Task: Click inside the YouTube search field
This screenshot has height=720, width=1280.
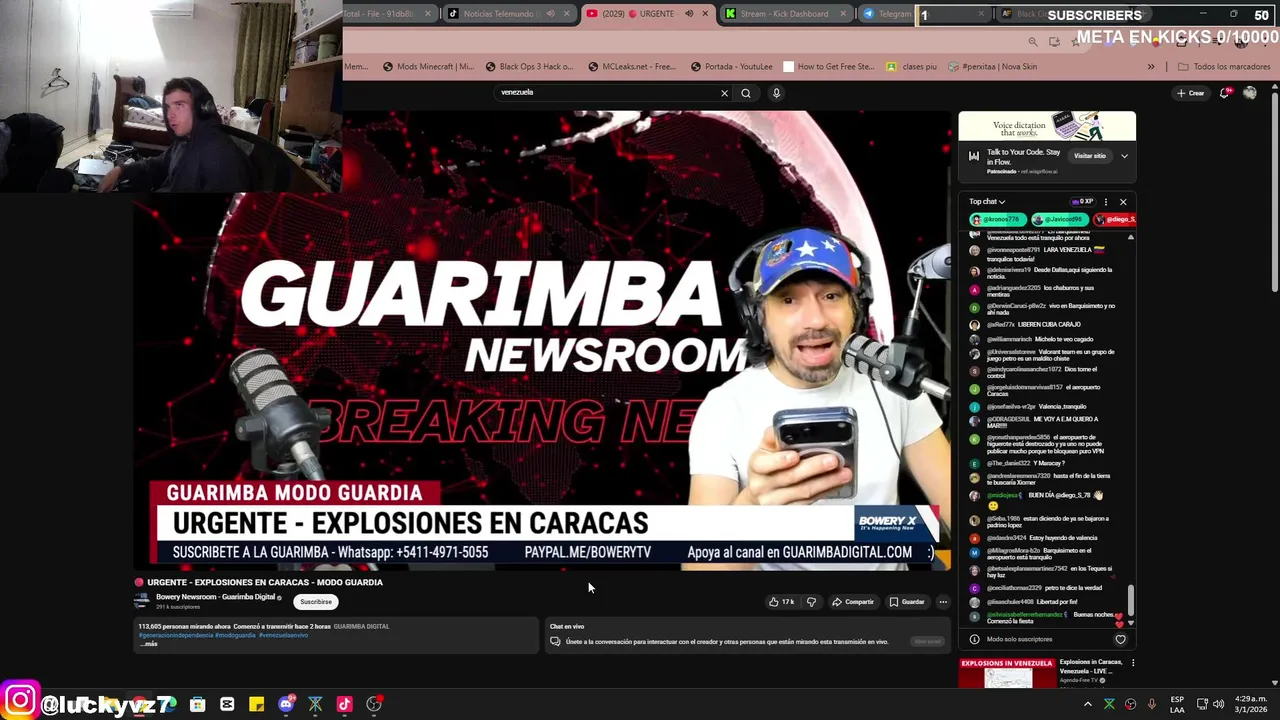Action: [605, 93]
